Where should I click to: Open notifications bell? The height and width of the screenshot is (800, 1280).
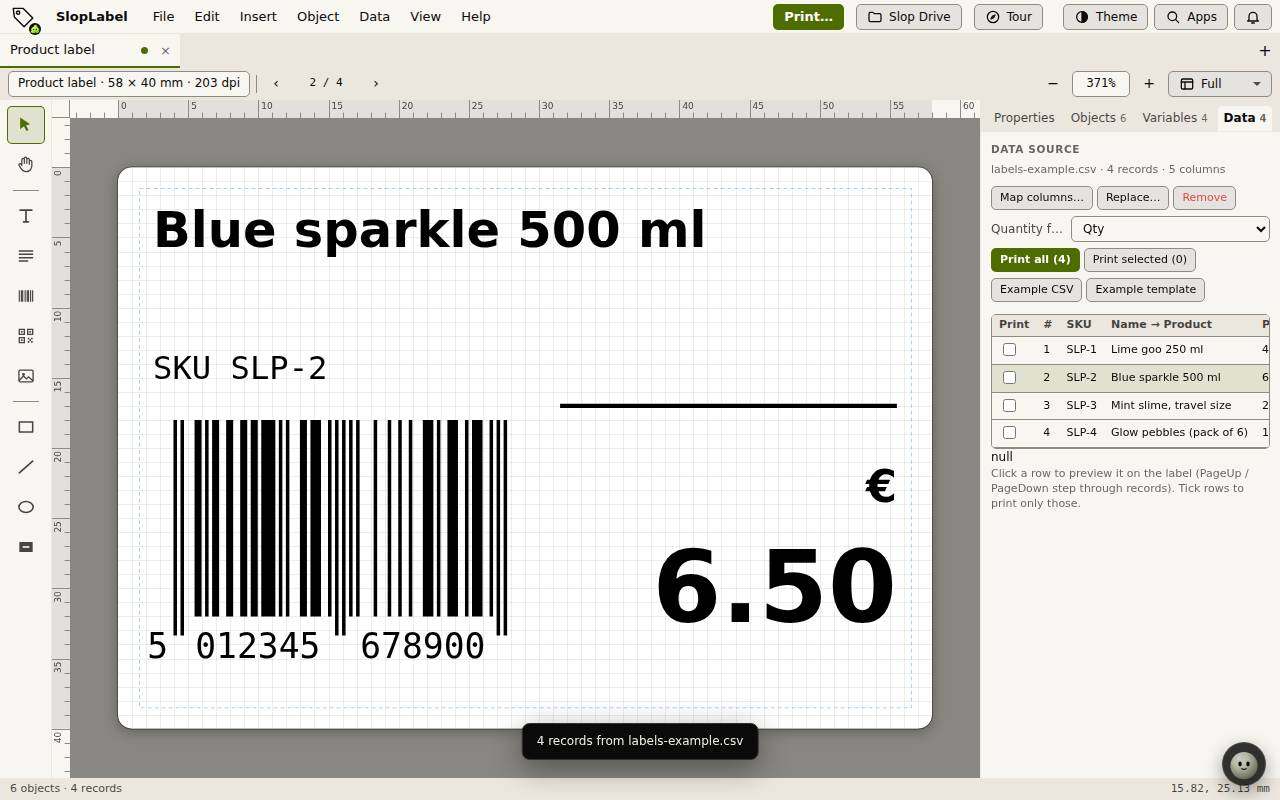coord(1253,17)
